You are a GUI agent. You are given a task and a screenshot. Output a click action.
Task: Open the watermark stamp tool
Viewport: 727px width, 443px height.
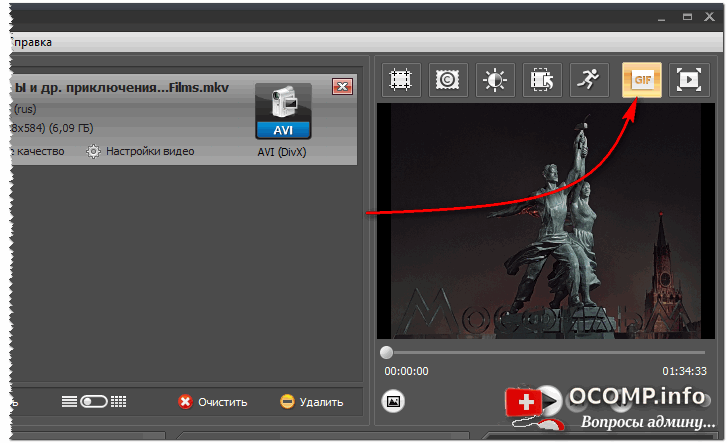click(447, 80)
